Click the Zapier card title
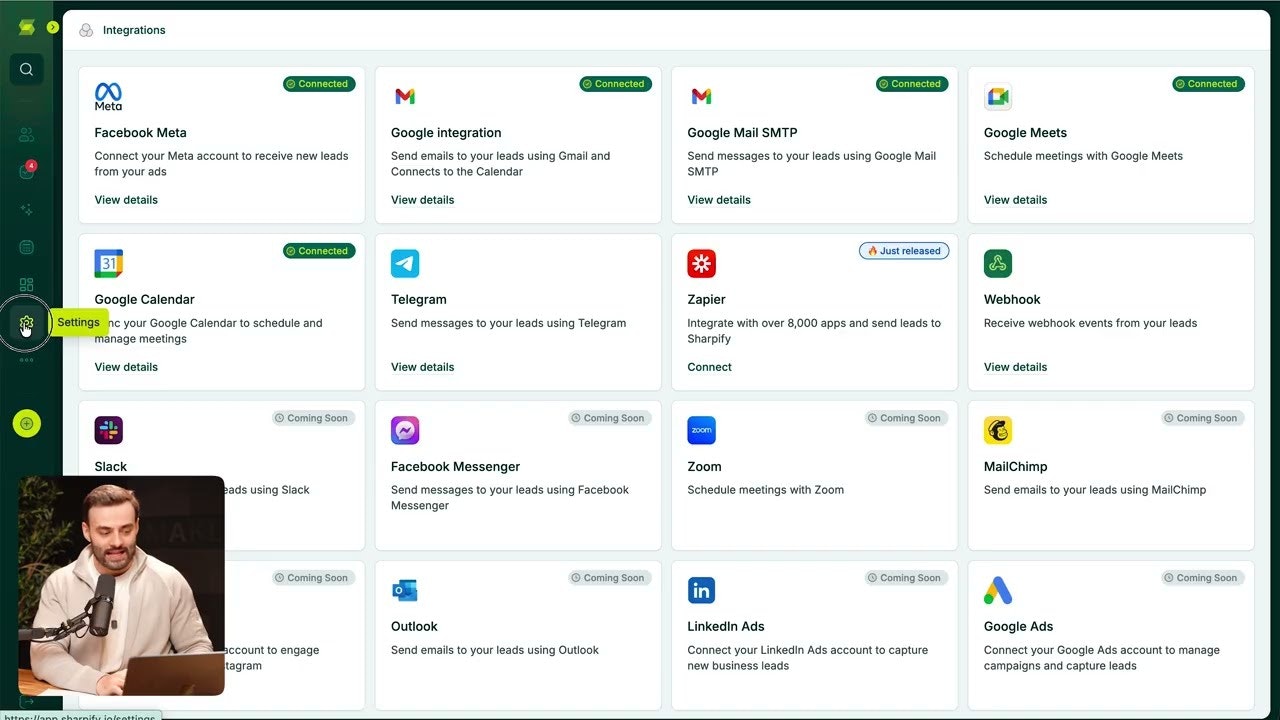Image resolution: width=1280 pixels, height=720 pixels. pos(706,300)
